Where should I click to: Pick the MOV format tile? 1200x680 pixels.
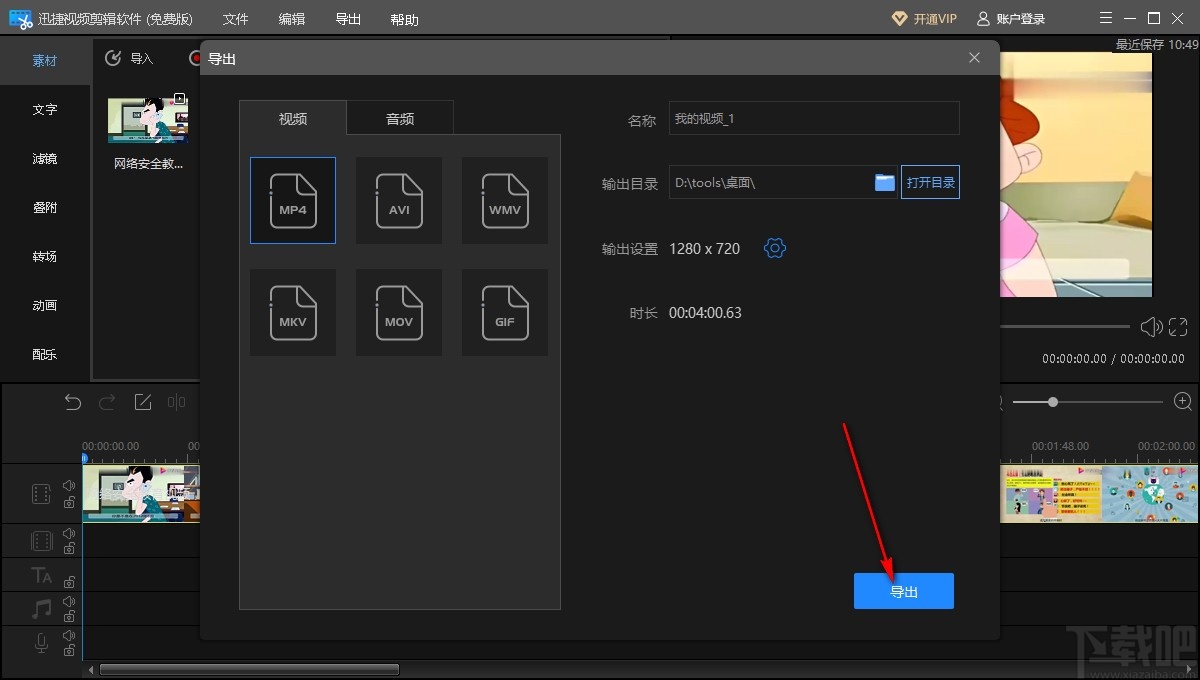tap(399, 312)
